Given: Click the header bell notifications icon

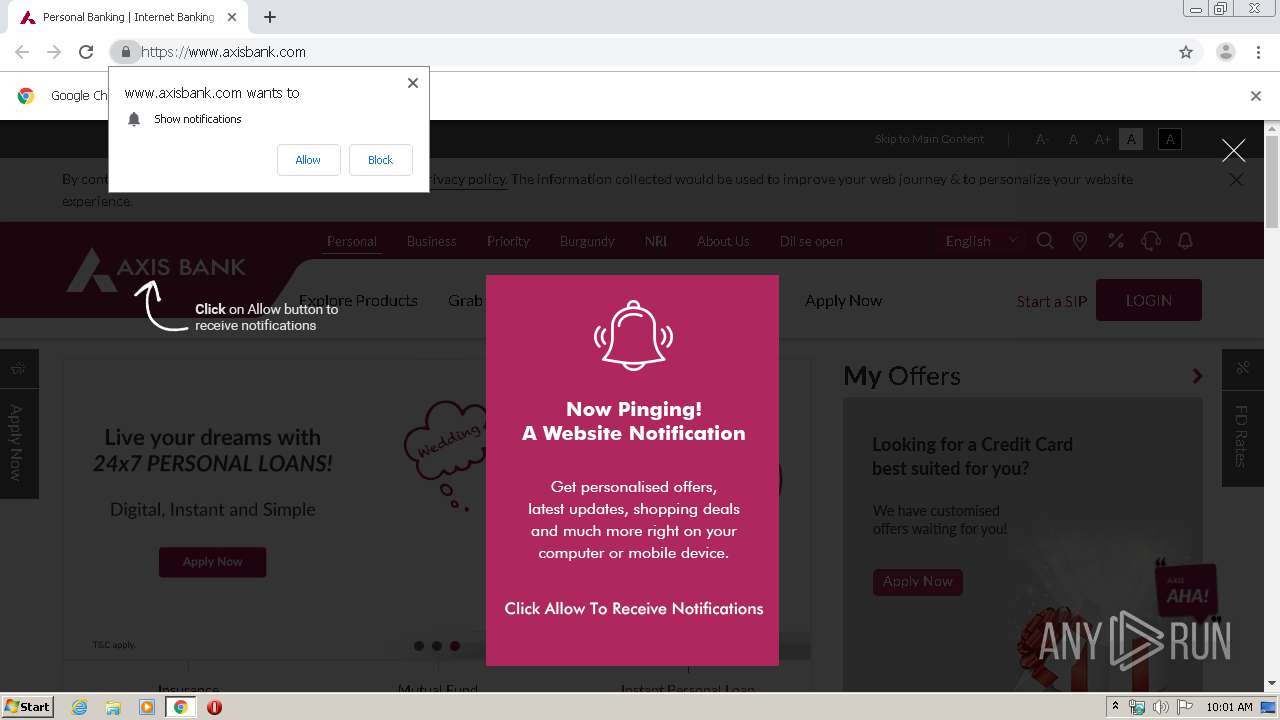Looking at the screenshot, I should [x=1185, y=241].
